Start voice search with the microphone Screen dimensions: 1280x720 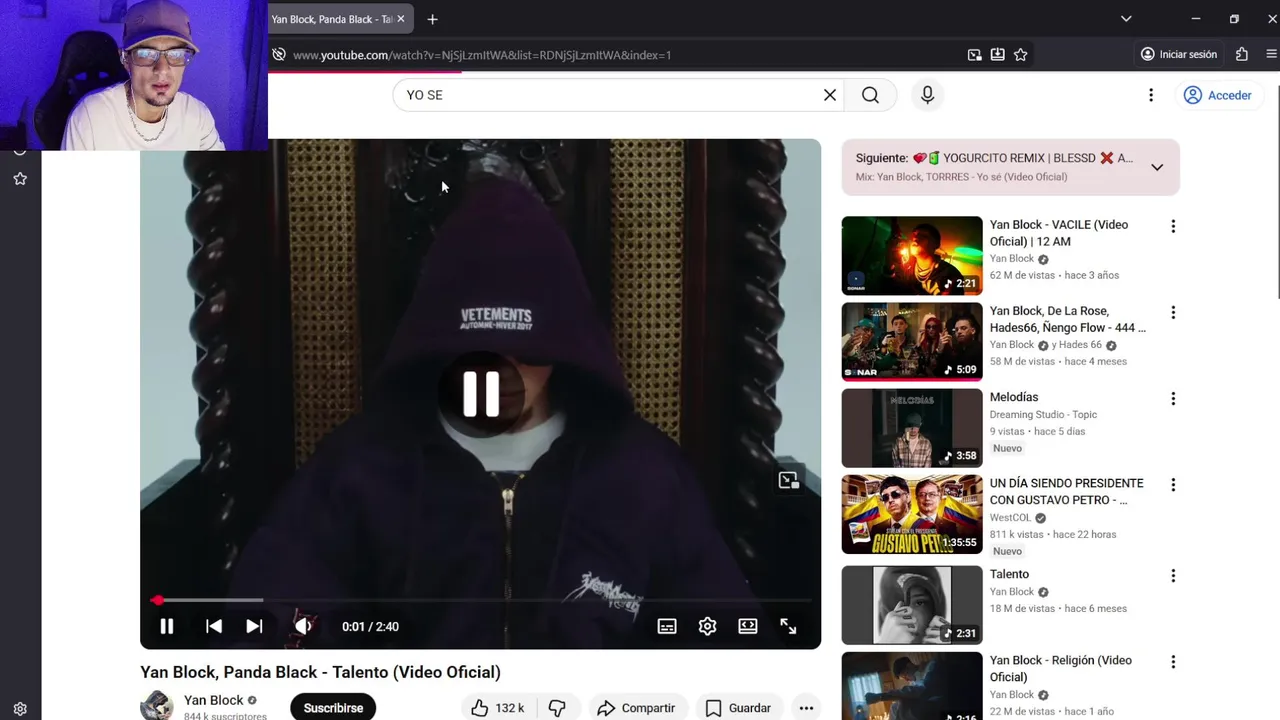pos(928,95)
